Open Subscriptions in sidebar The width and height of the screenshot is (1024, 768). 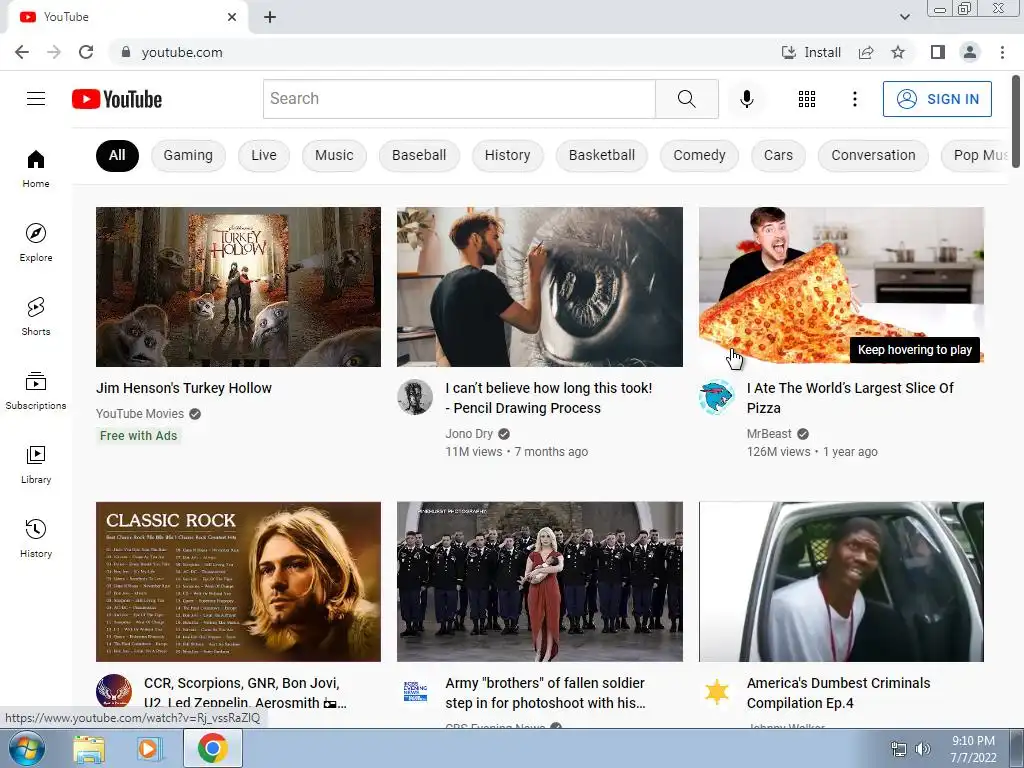36,391
